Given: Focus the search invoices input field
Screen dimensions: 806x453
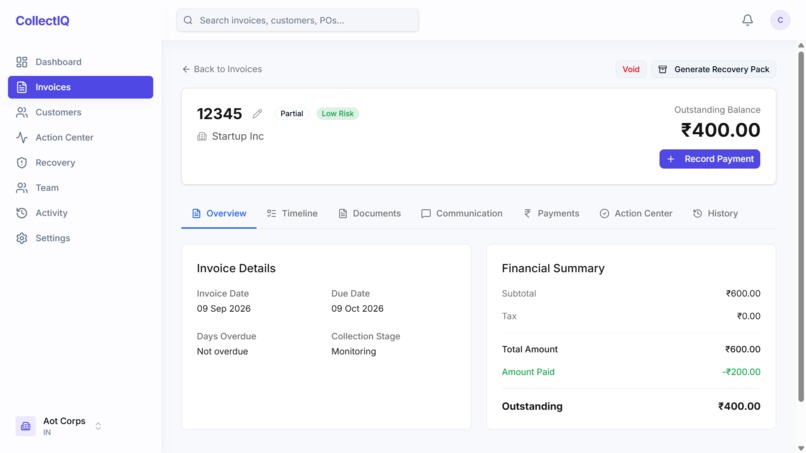Looking at the screenshot, I should coord(297,20).
